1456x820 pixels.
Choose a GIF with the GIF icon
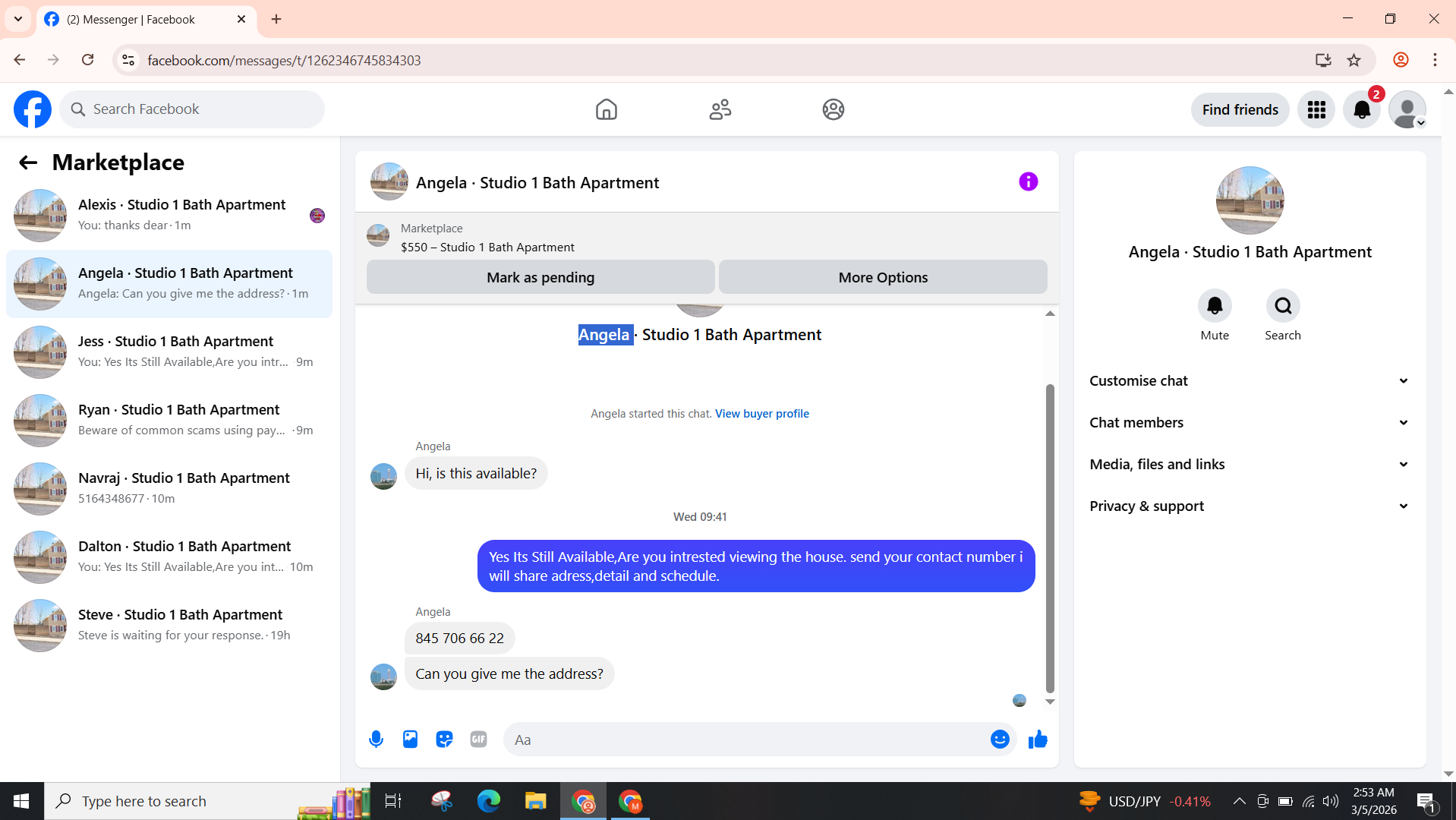coord(478,740)
